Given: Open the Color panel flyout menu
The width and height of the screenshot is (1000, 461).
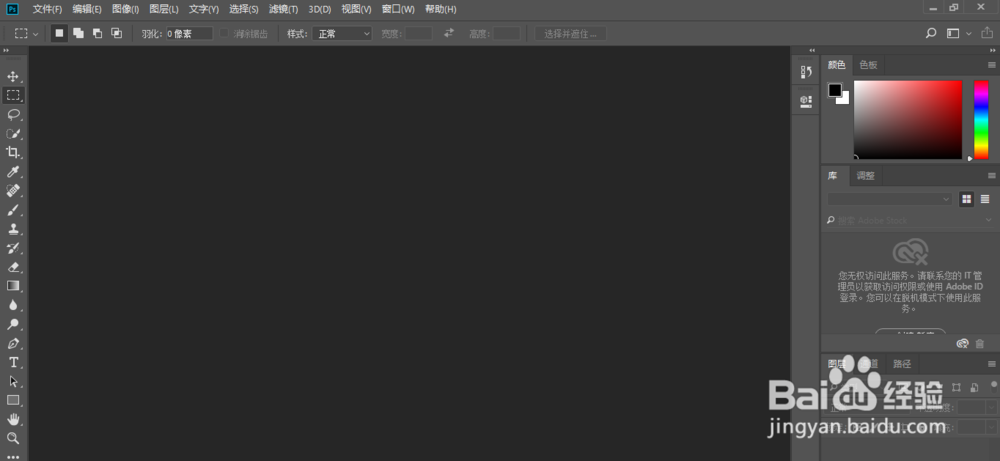Looking at the screenshot, I should [x=992, y=65].
